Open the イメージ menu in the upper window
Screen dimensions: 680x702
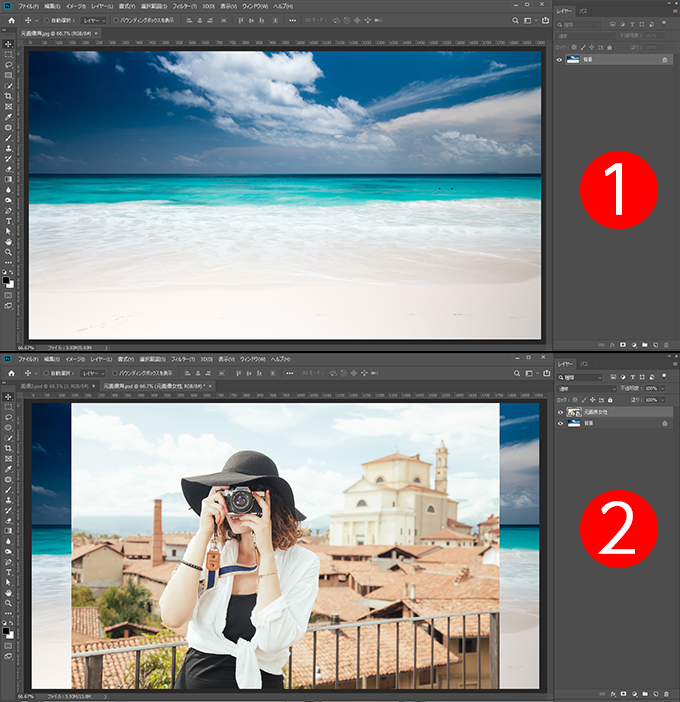tap(72, 5)
